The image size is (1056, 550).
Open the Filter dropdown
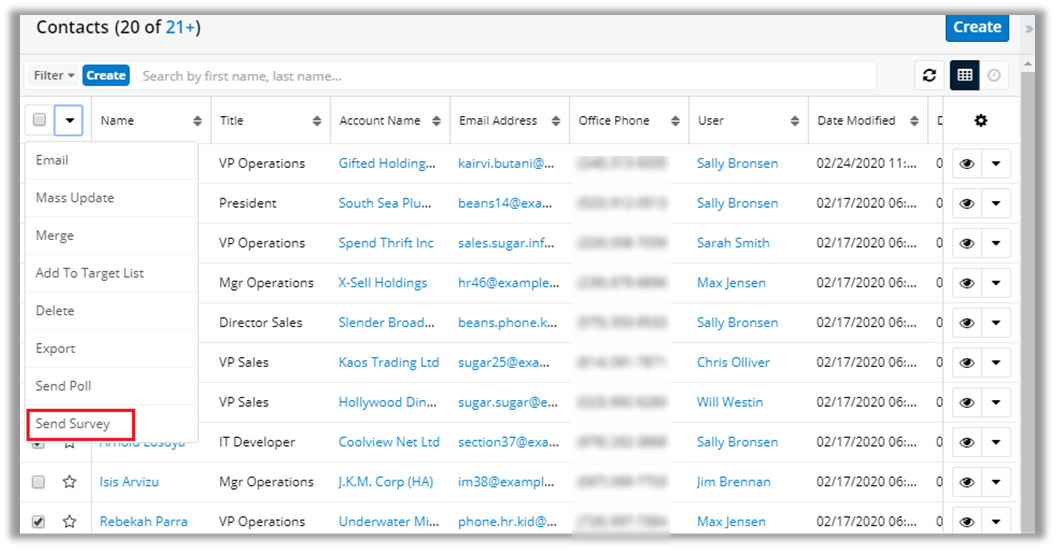(54, 75)
